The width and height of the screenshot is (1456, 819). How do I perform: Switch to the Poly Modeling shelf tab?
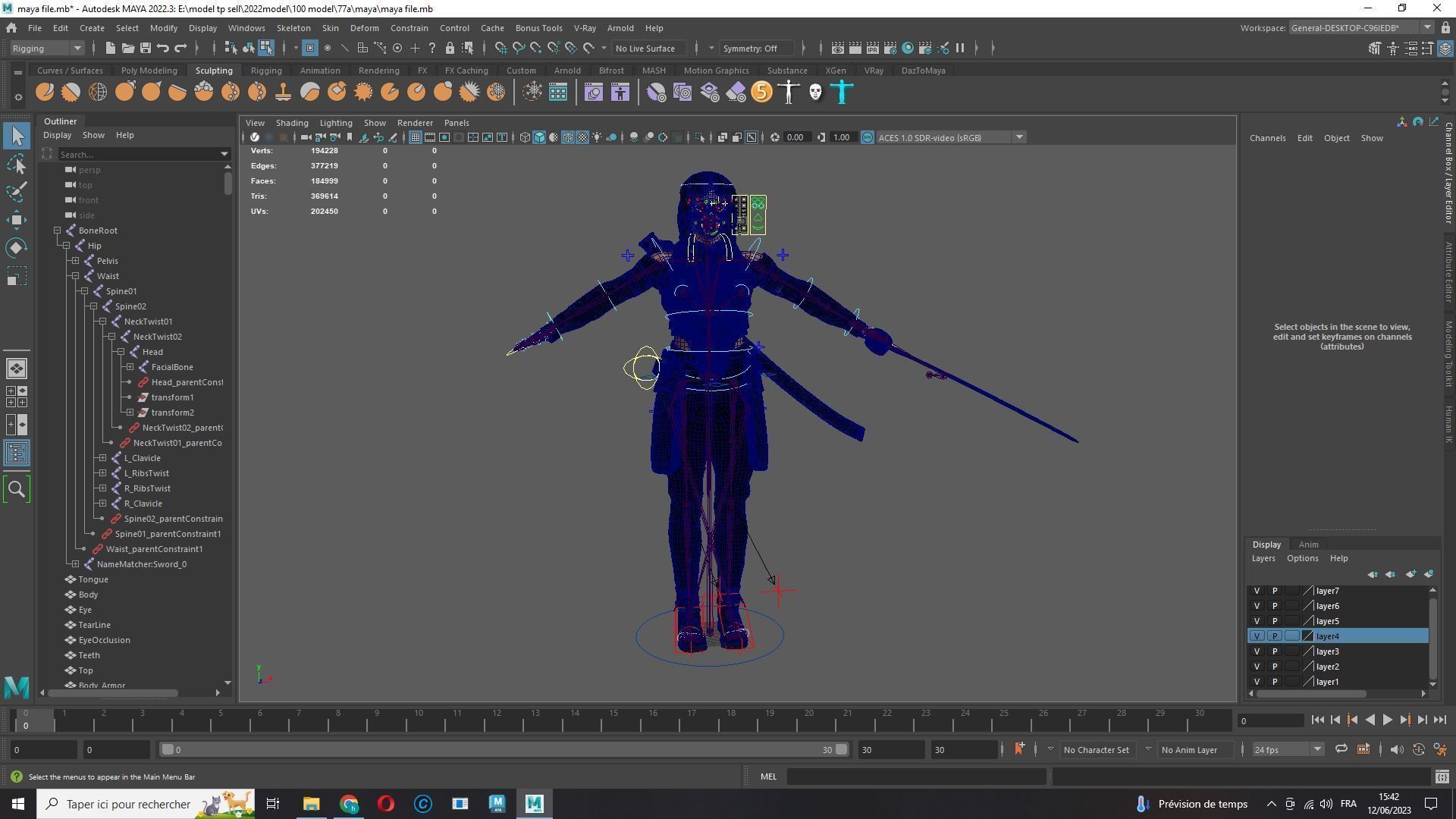click(x=149, y=71)
